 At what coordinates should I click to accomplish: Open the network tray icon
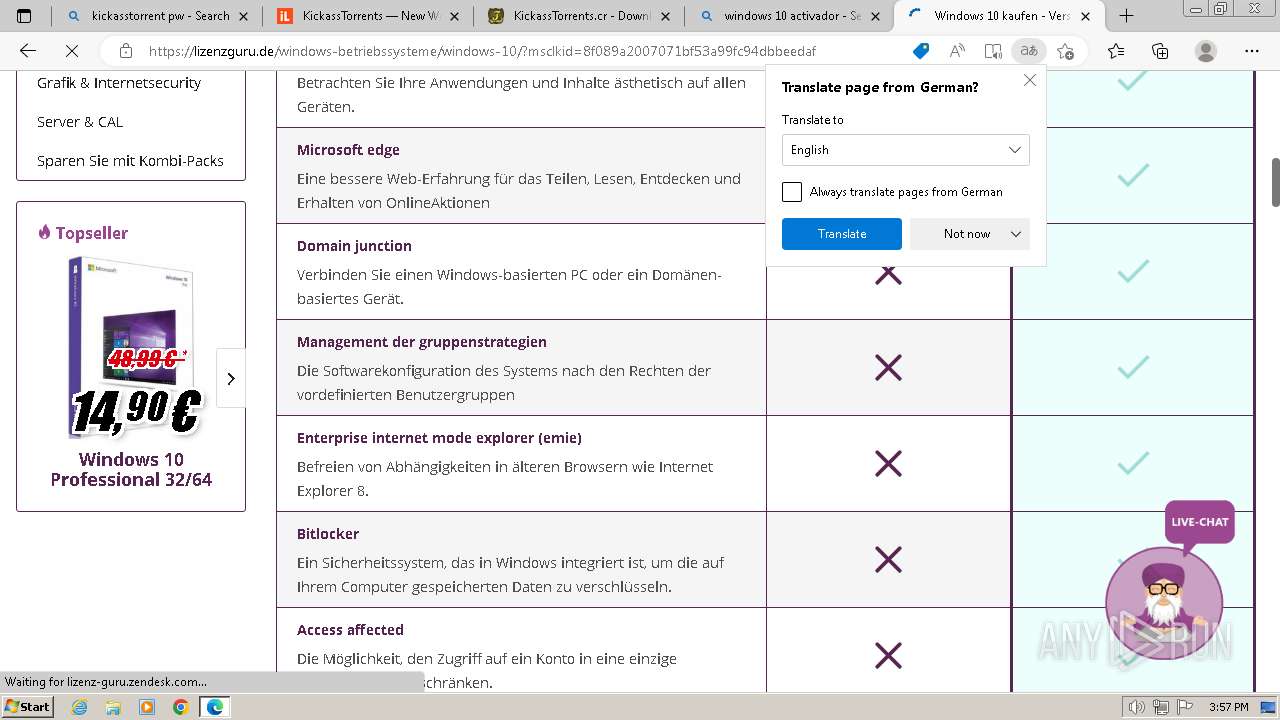coord(1162,707)
